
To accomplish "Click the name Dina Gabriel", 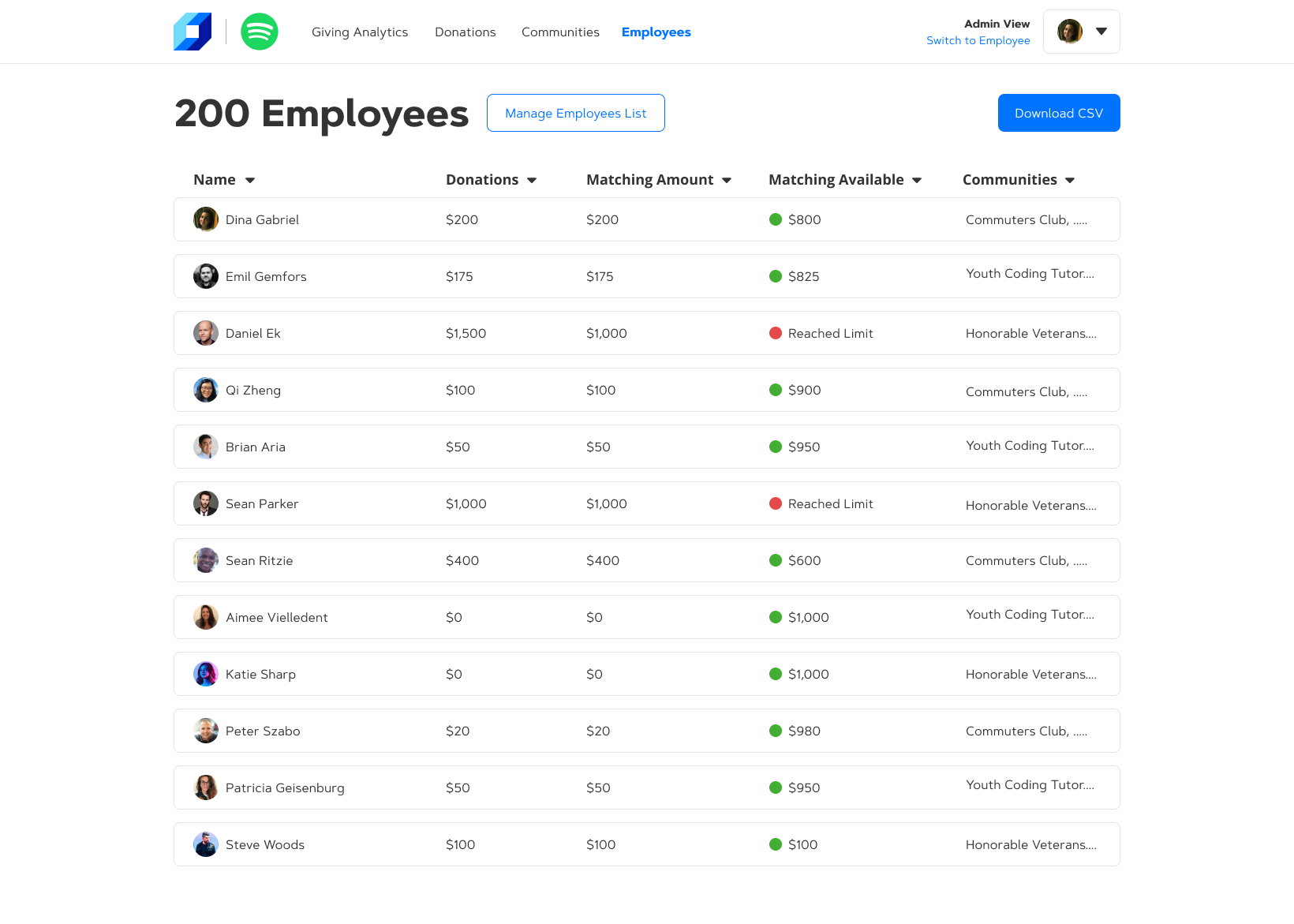I will click(x=262, y=220).
